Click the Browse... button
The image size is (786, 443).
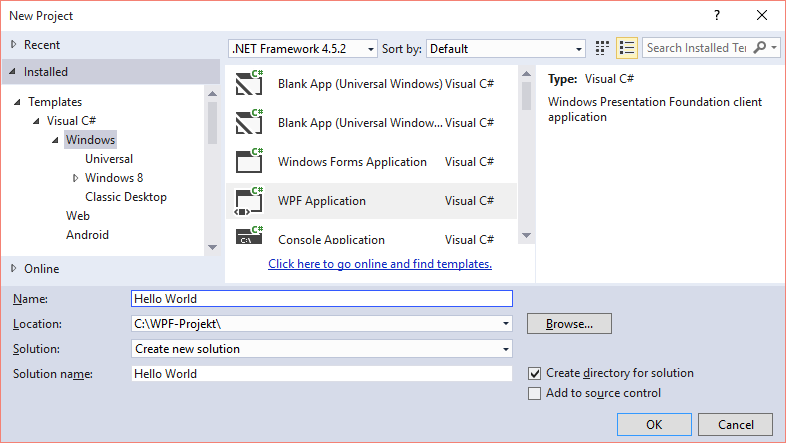pos(569,324)
